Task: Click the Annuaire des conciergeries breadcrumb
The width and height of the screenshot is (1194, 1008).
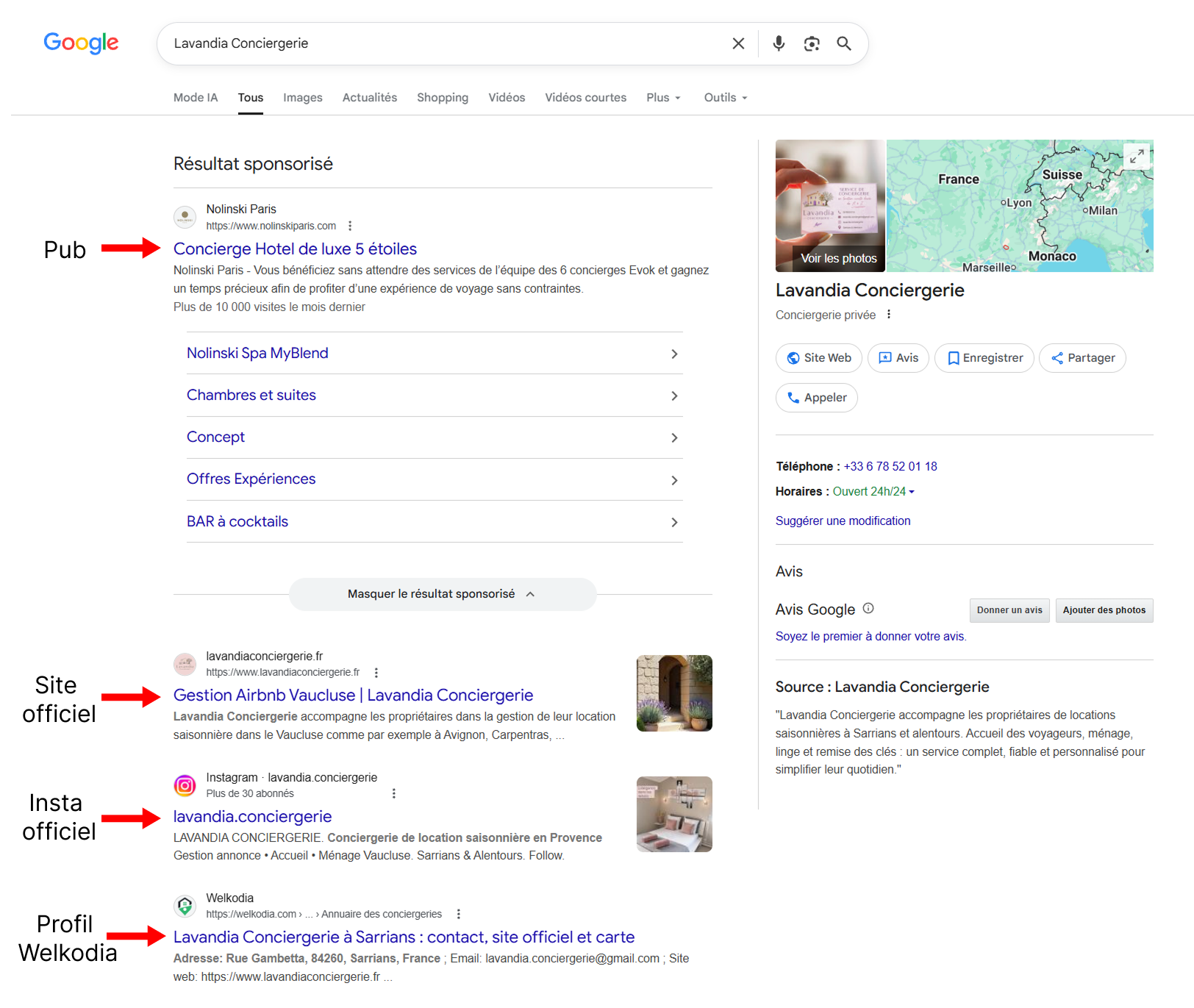Action: pyautogui.click(x=382, y=914)
